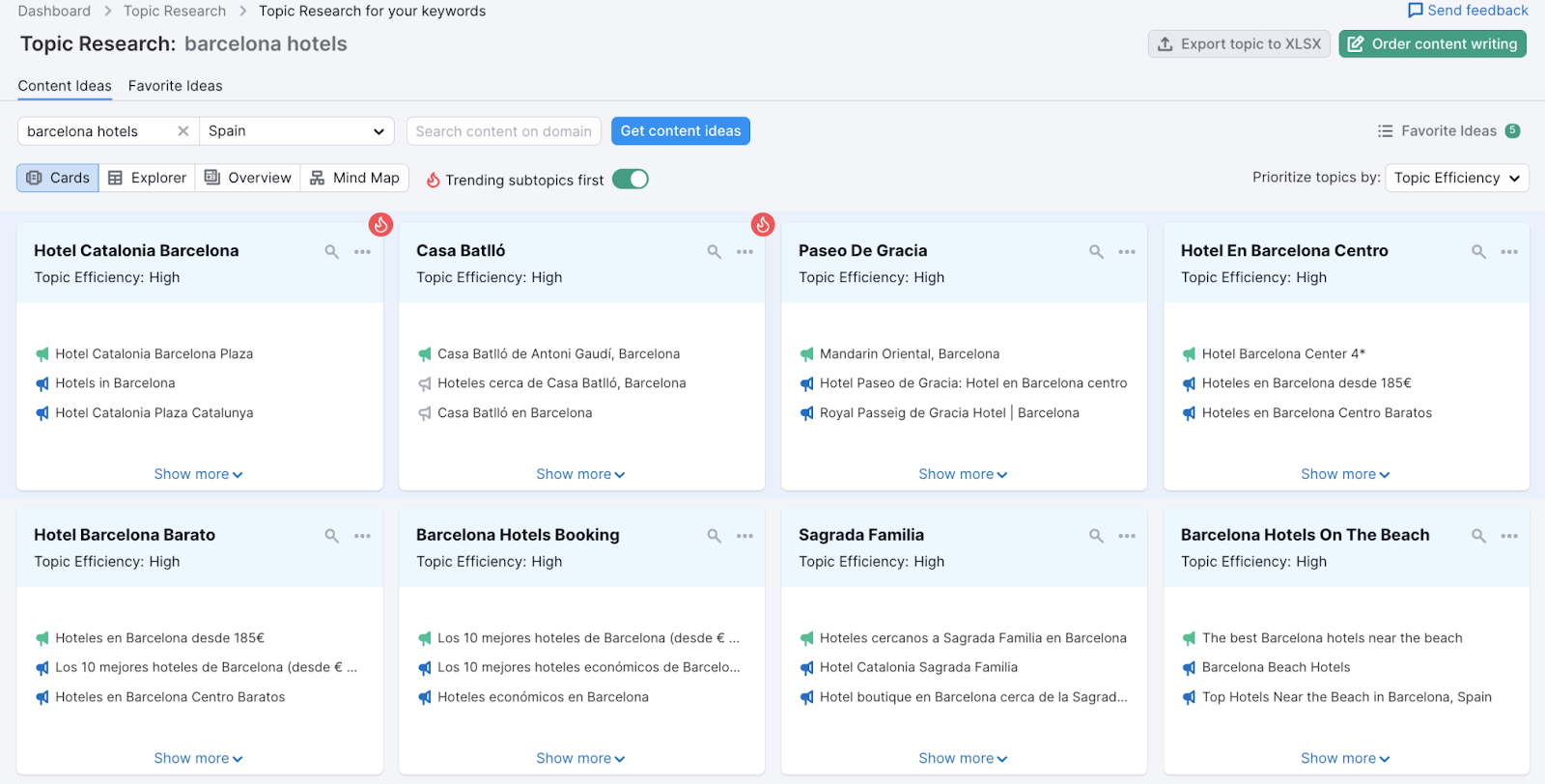Clear the barcelona hotels keyword with X
Viewport: 1545px width, 784px height.
pyautogui.click(x=183, y=131)
